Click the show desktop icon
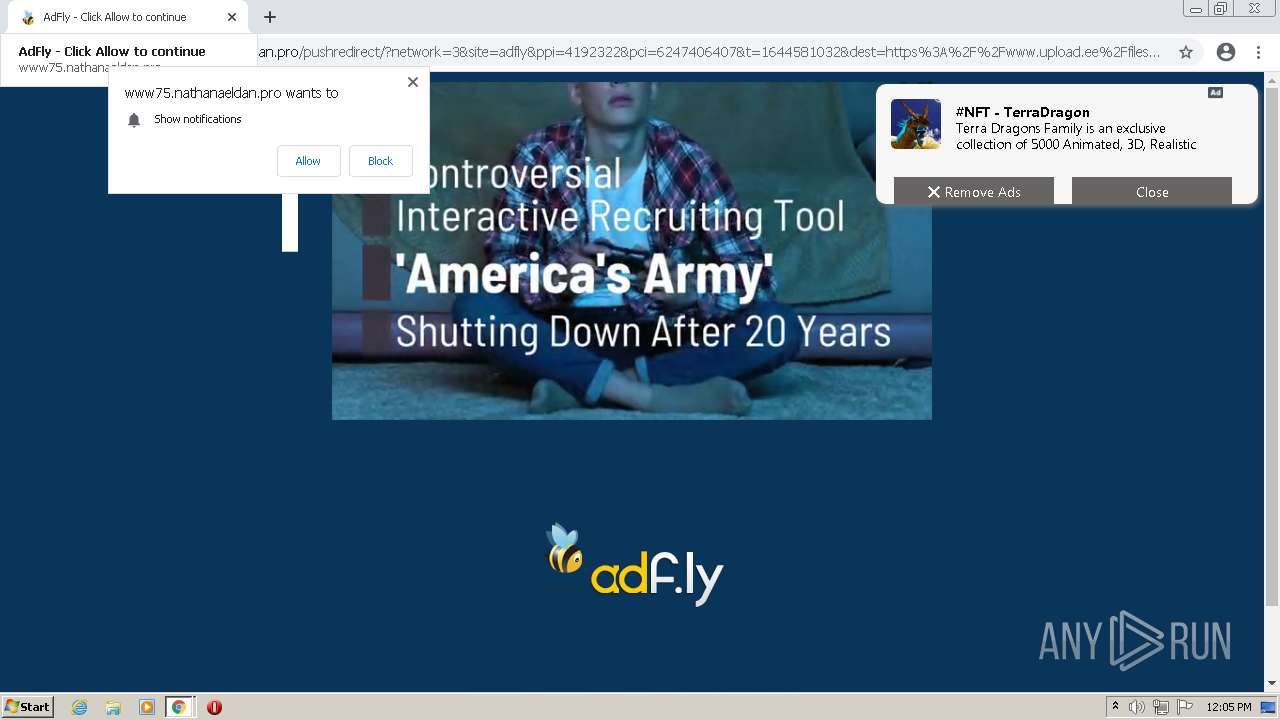The image size is (1280, 720). pos(1268,707)
